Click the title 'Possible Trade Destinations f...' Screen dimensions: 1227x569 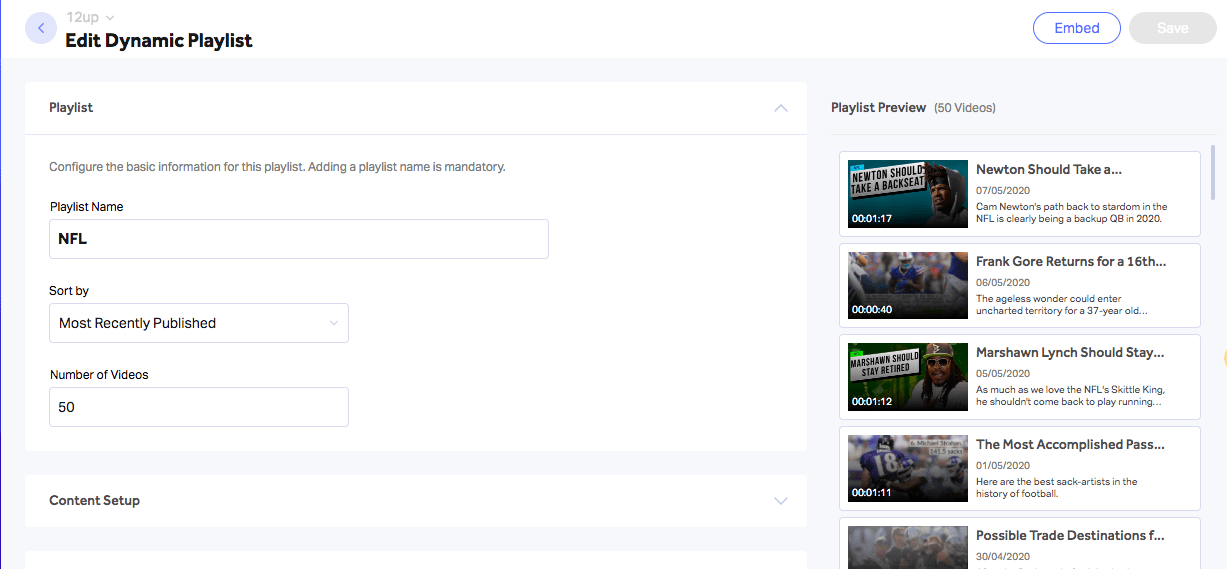[x=1070, y=535]
